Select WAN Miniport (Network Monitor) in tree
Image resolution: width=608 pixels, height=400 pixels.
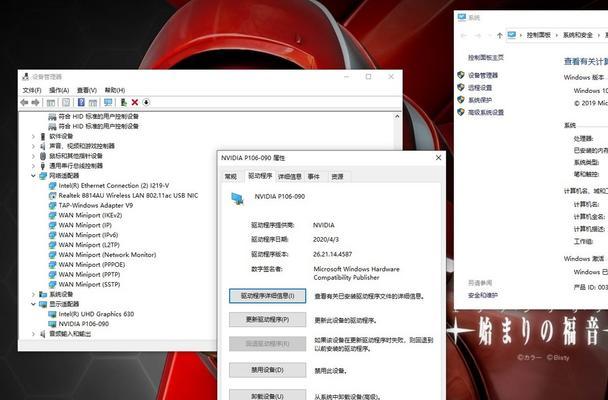click(x=107, y=255)
